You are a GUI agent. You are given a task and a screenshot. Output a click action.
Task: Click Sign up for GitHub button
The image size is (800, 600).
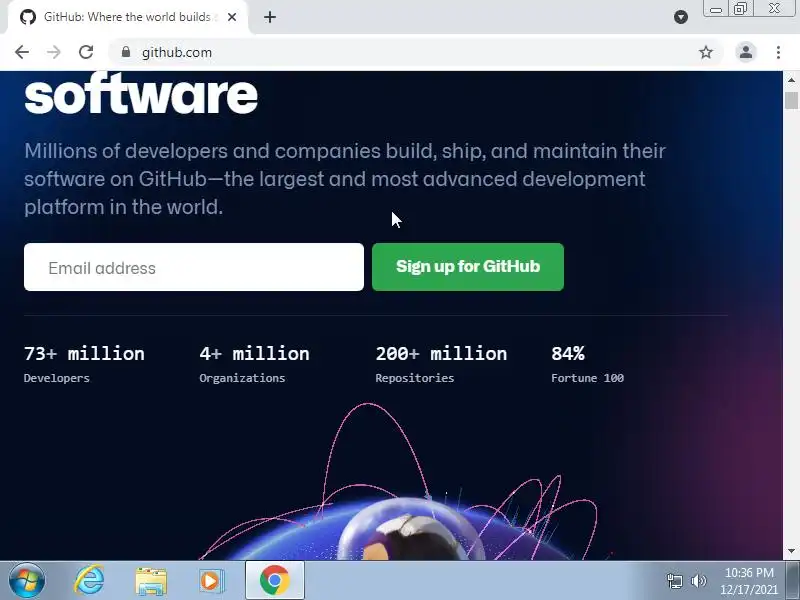(468, 267)
